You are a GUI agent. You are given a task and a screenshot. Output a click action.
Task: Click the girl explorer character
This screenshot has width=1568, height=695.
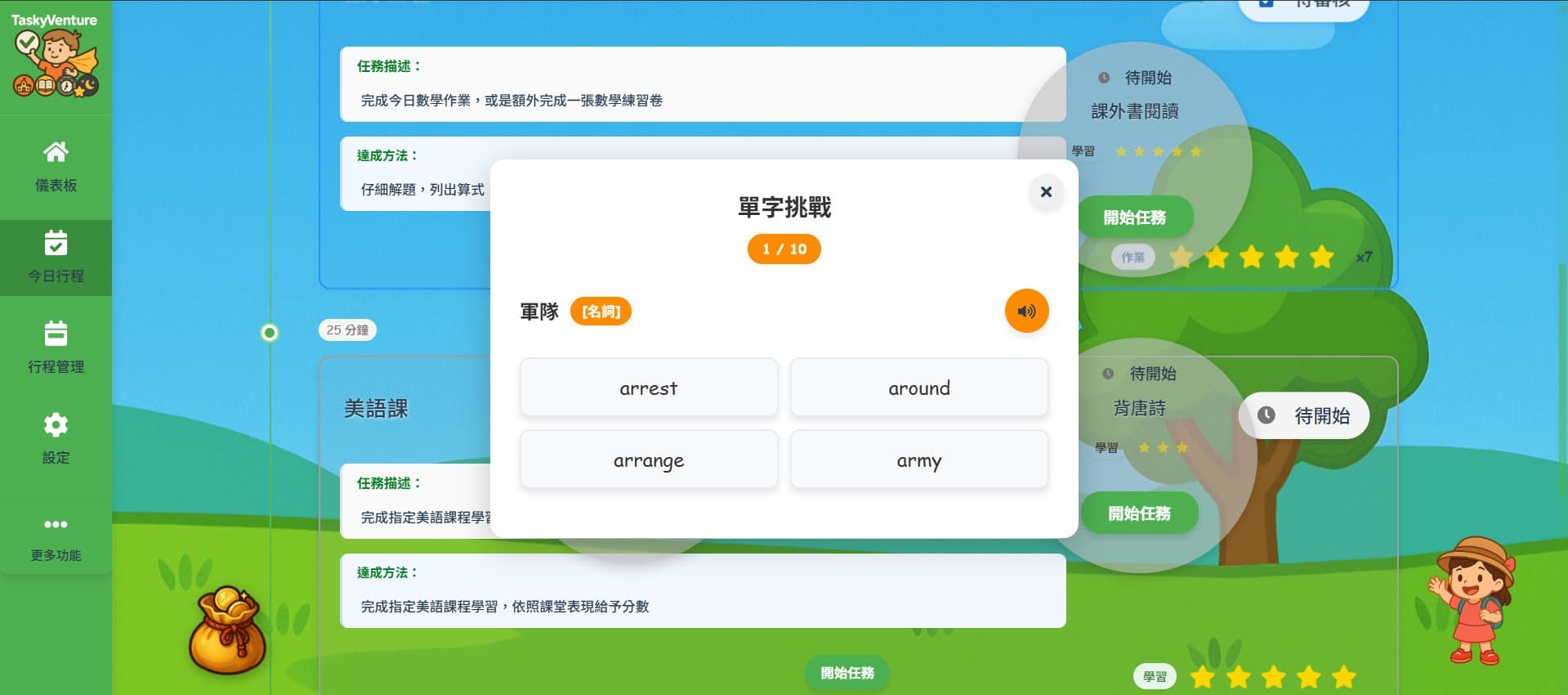point(1472,600)
